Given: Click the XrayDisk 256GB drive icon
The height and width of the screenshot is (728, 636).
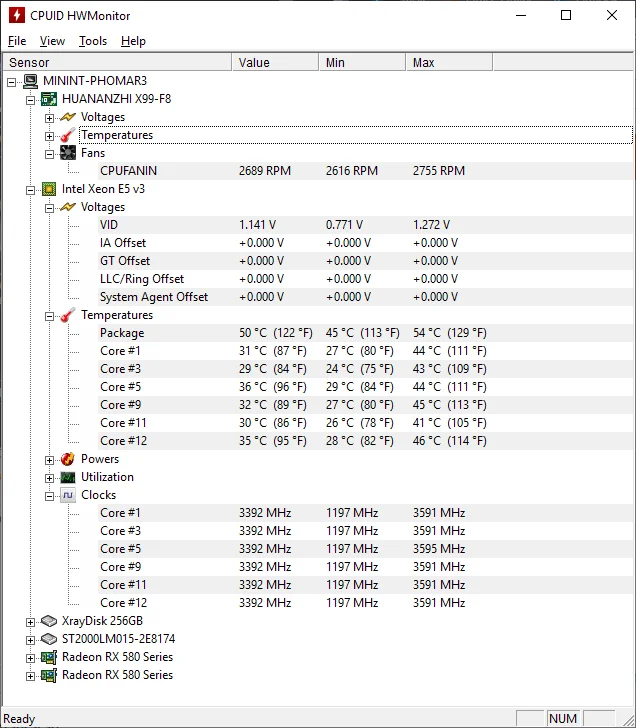Looking at the screenshot, I should pyautogui.click(x=49, y=621).
